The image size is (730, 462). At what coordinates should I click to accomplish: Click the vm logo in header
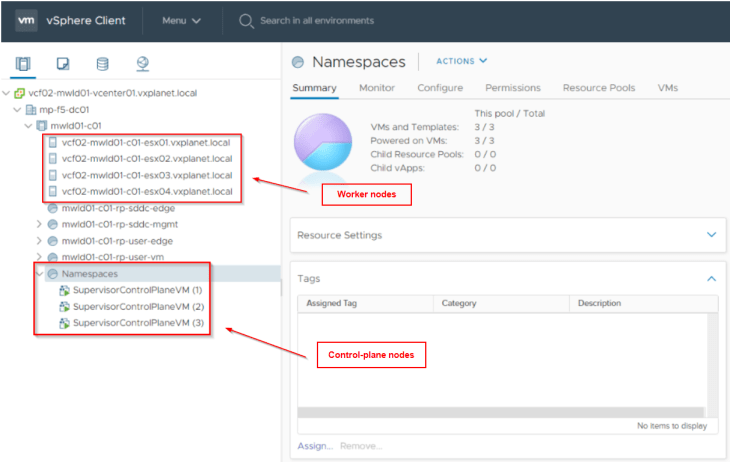coord(26,20)
